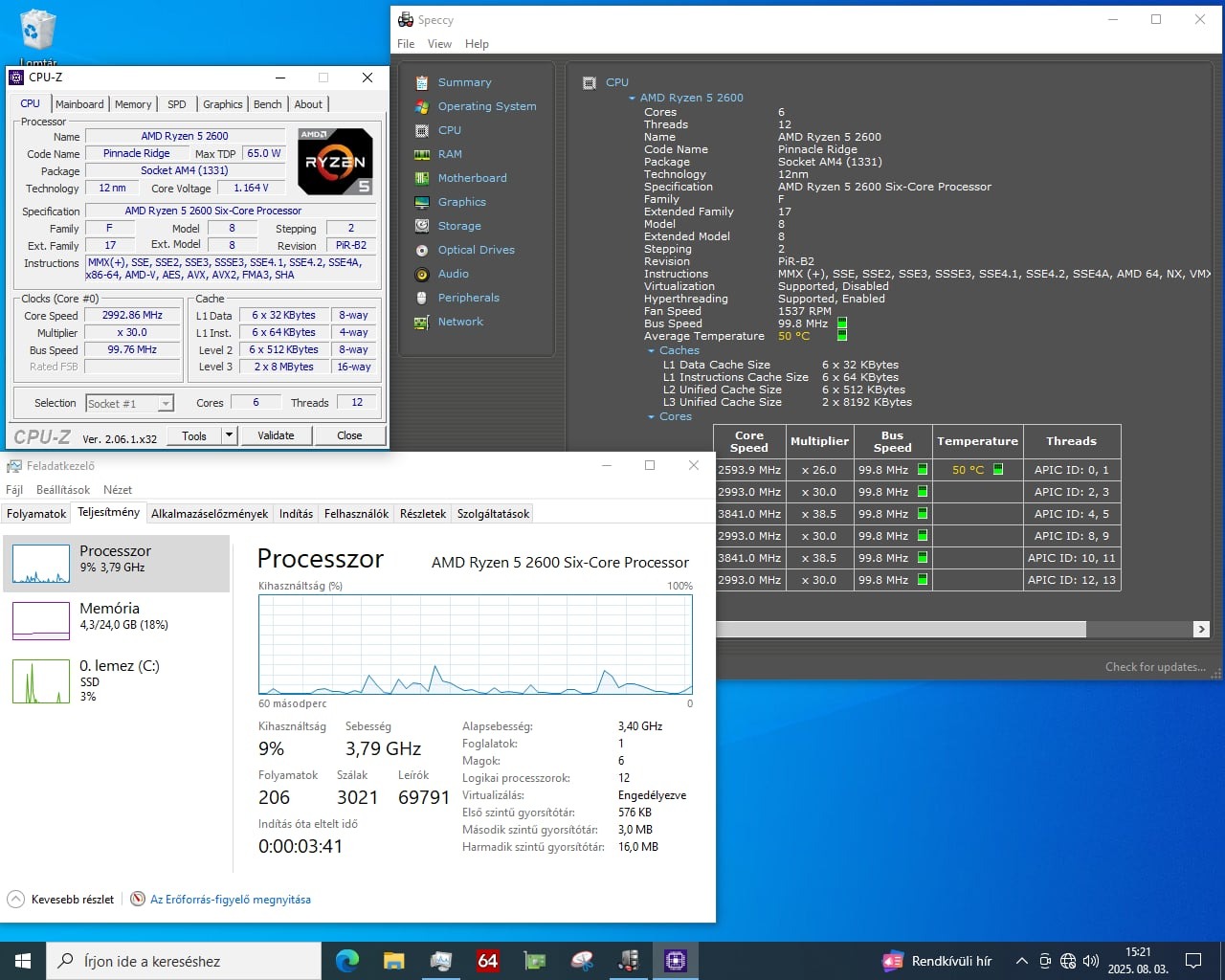Open RAM section in Speccy sidebar

coord(450,154)
